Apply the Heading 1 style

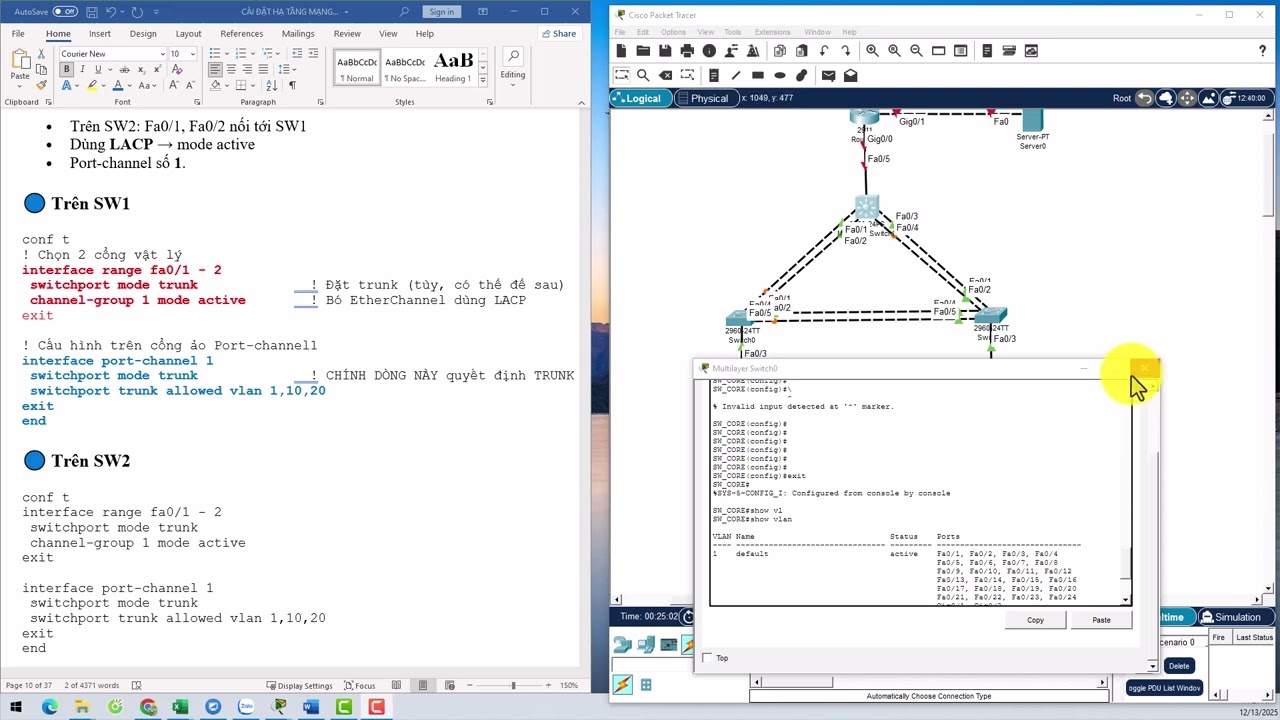pyautogui.click(x=452, y=66)
